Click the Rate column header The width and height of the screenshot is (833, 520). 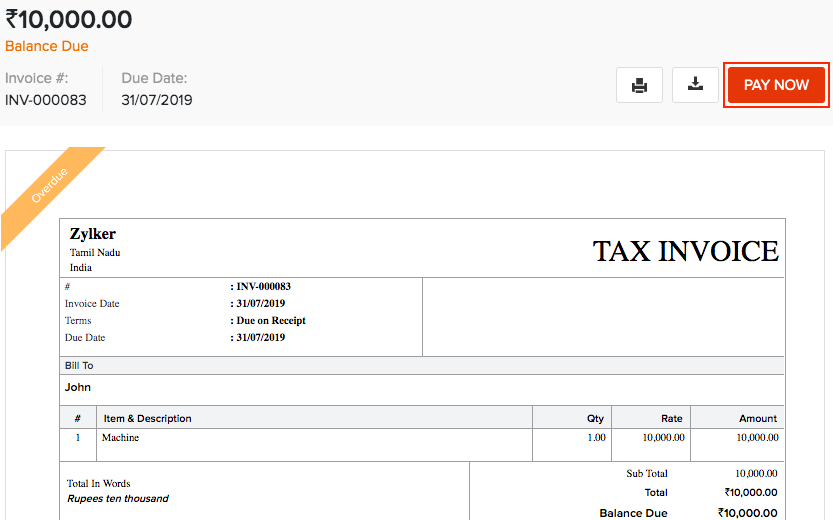click(672, 419)
